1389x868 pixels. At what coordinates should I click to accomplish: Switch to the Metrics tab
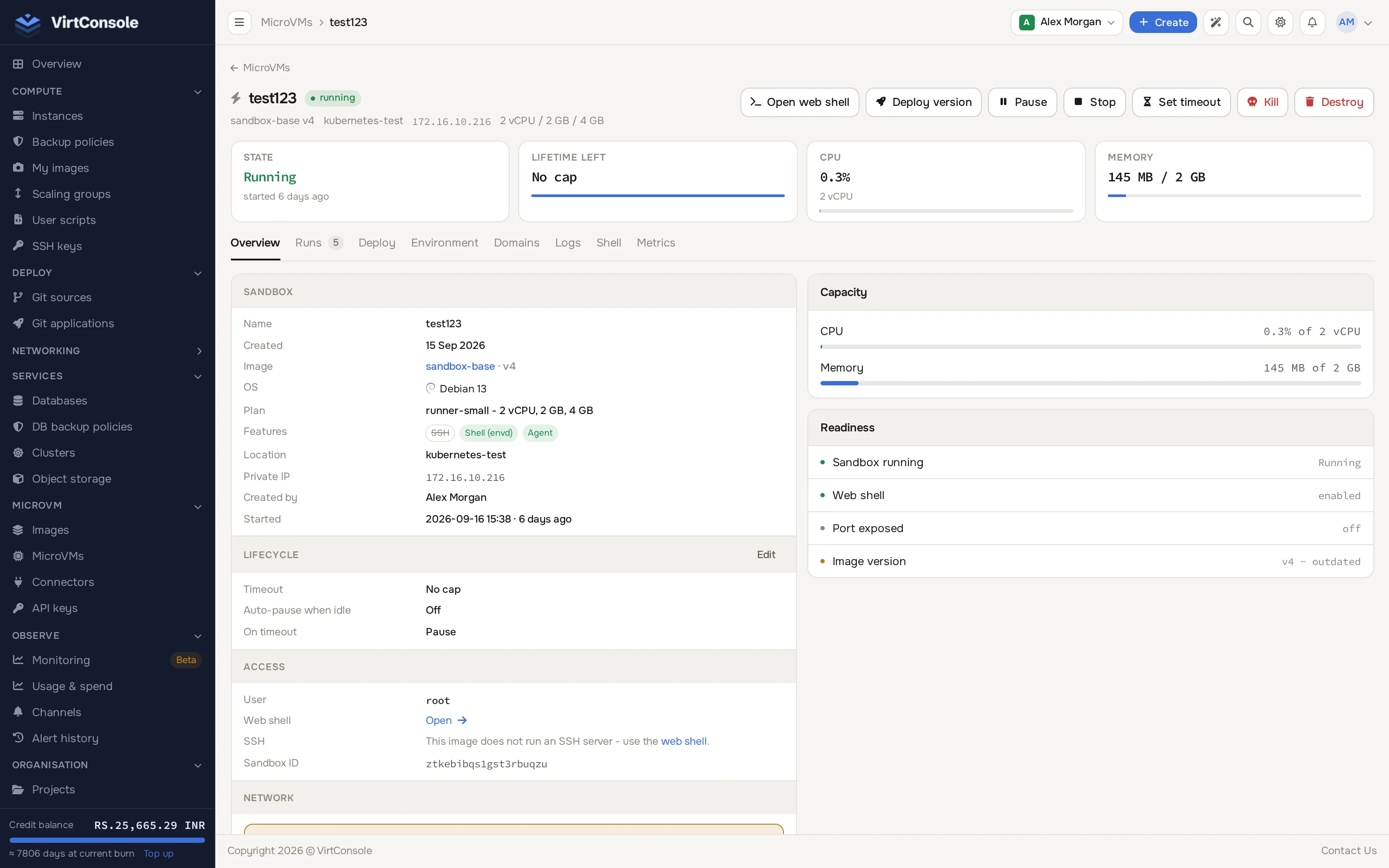point(655,243)
